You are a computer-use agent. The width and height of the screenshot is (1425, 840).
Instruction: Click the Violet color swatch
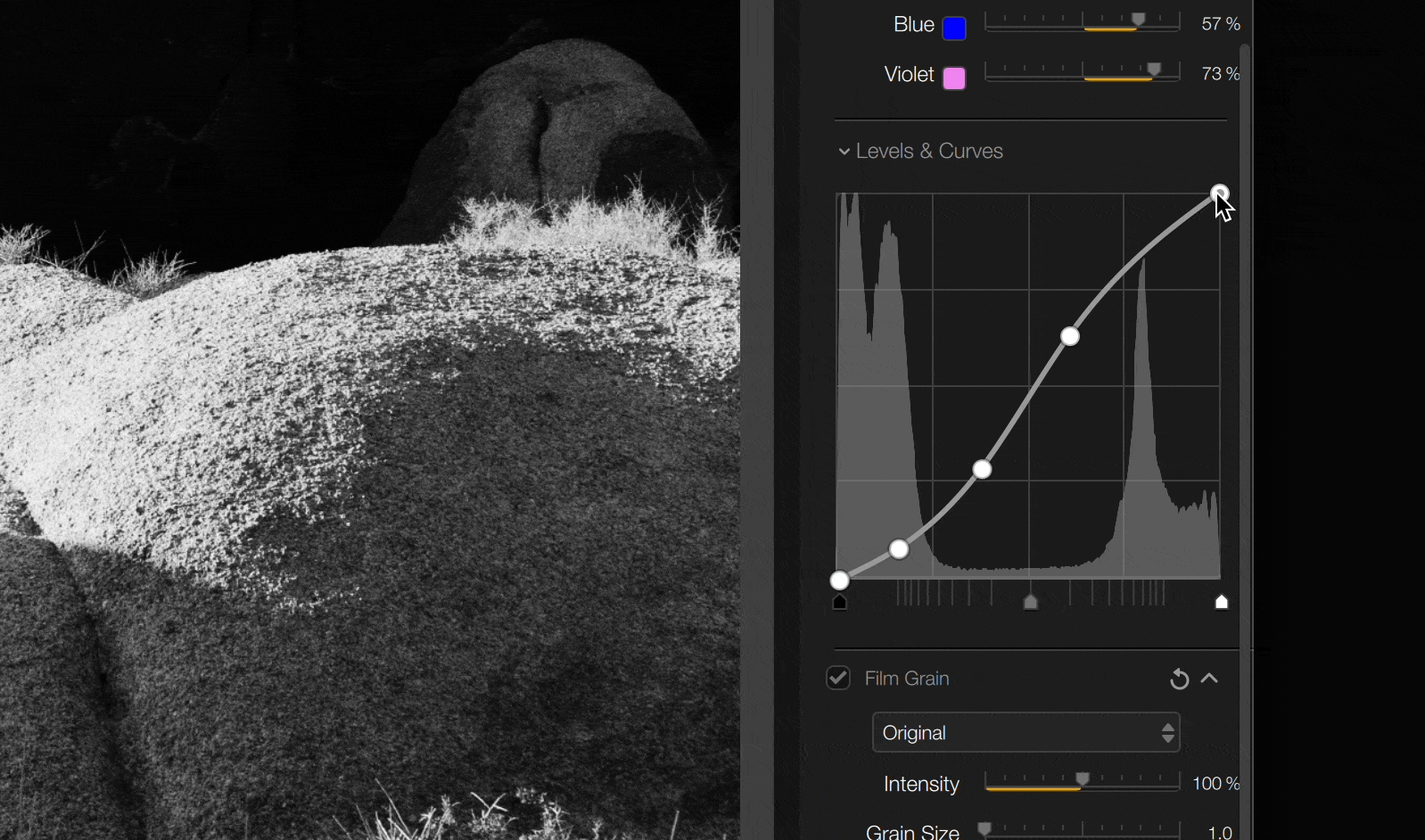click(x=954, y=78)
